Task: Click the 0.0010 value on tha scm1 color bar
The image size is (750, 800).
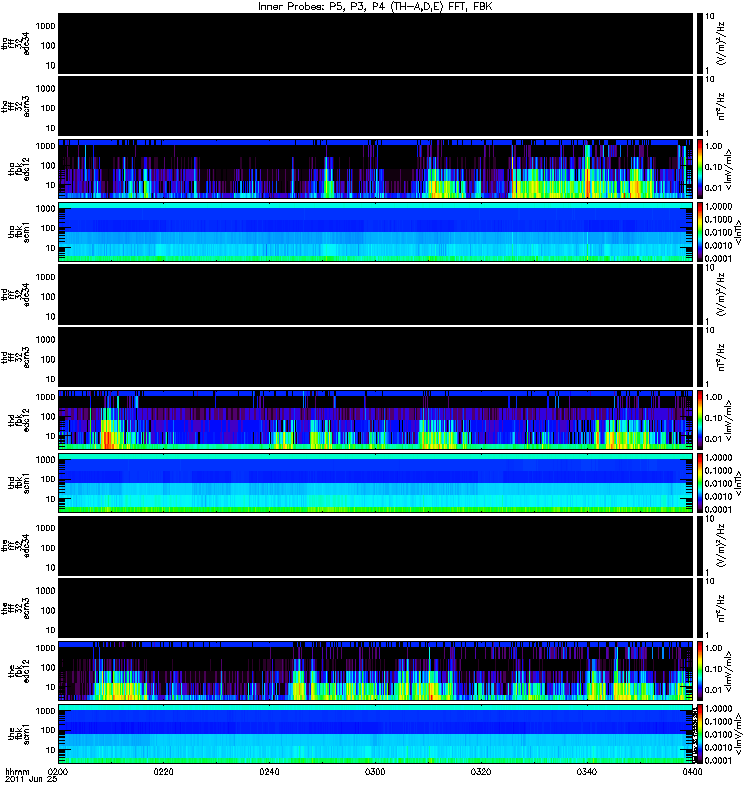Action: click(718, 245)
